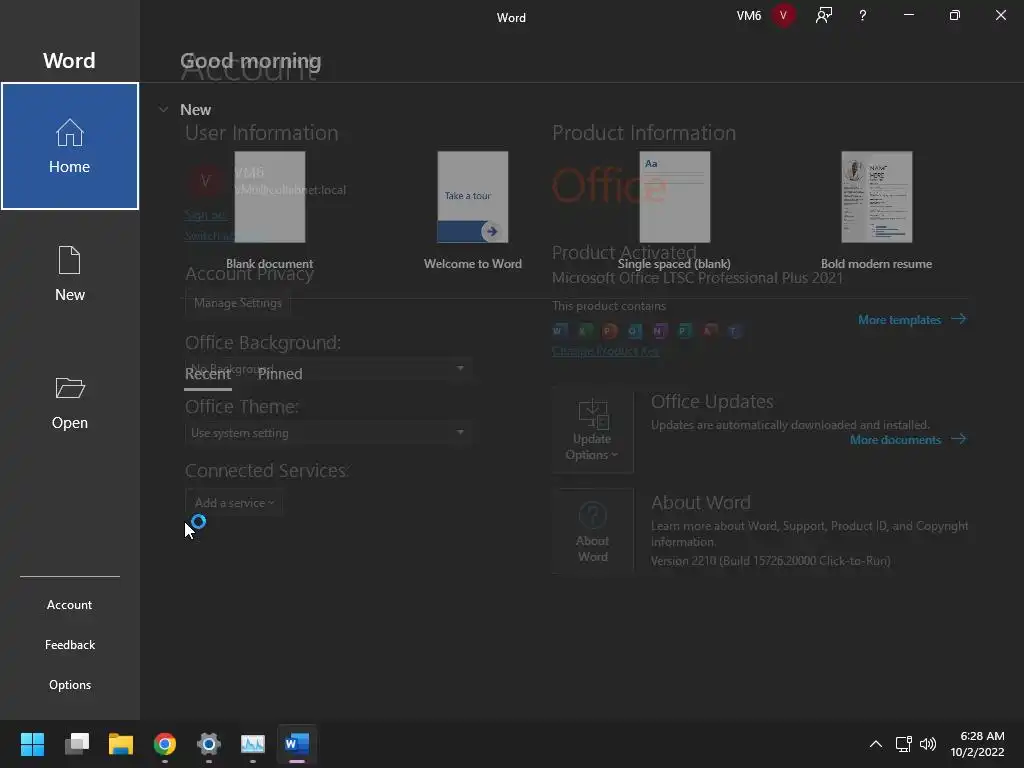Collapse the New section chevron

tap(163, 110)
